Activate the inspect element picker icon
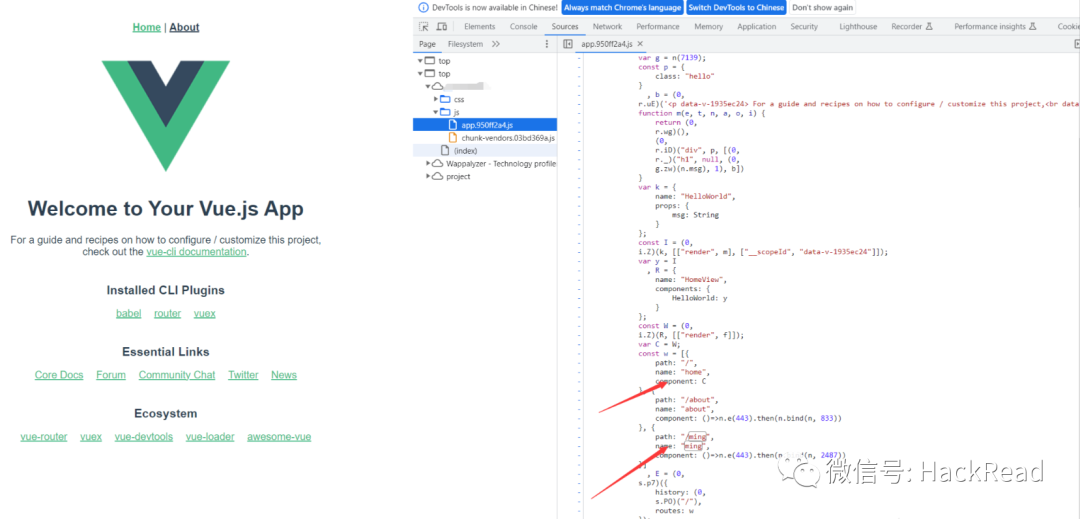 (x=424, y=27)
